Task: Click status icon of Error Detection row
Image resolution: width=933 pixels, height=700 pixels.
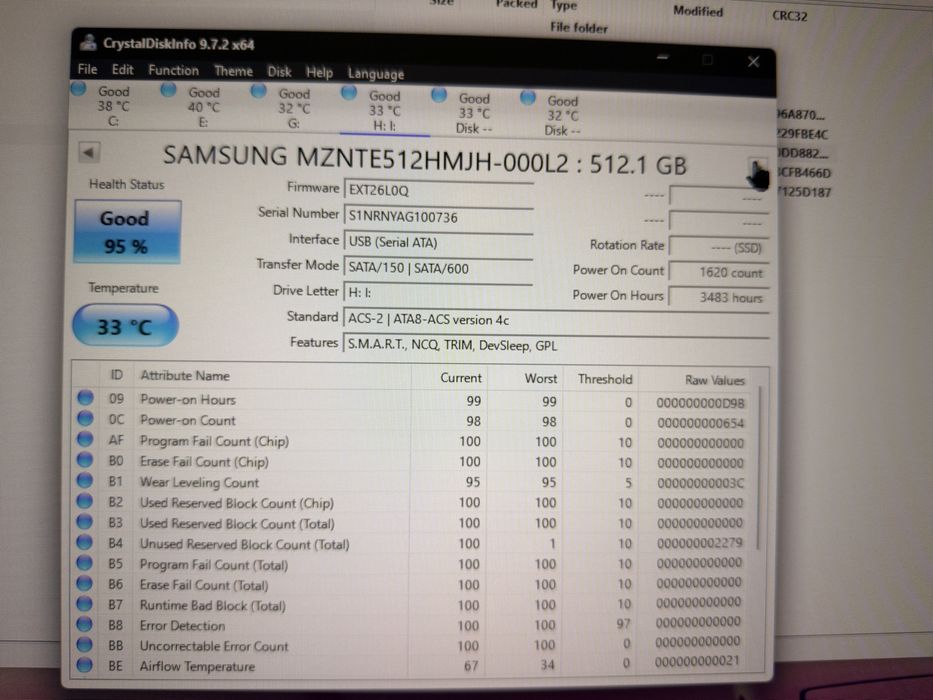Action: click(x=85, y=624)
